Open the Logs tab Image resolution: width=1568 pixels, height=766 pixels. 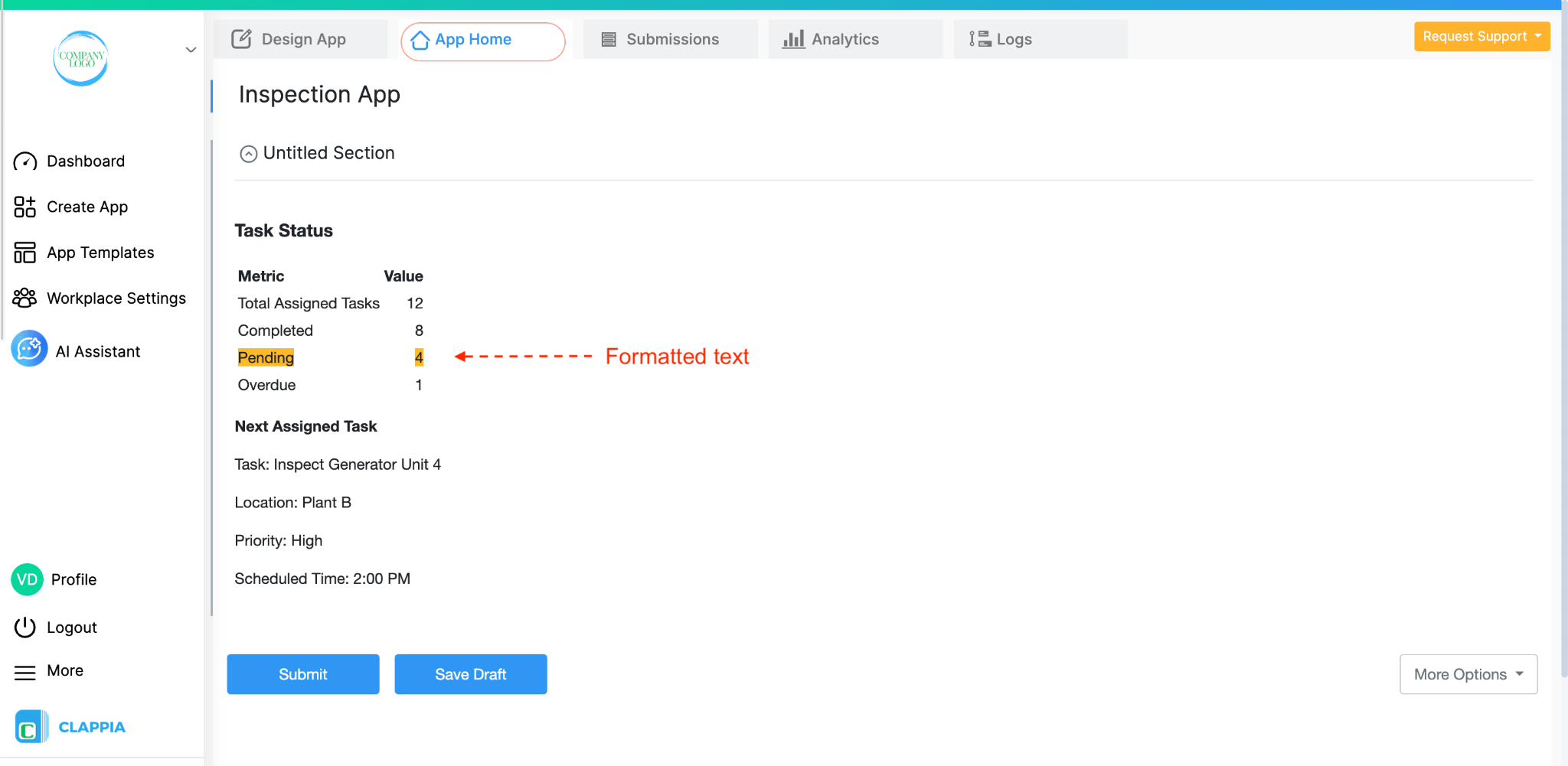1040,39
